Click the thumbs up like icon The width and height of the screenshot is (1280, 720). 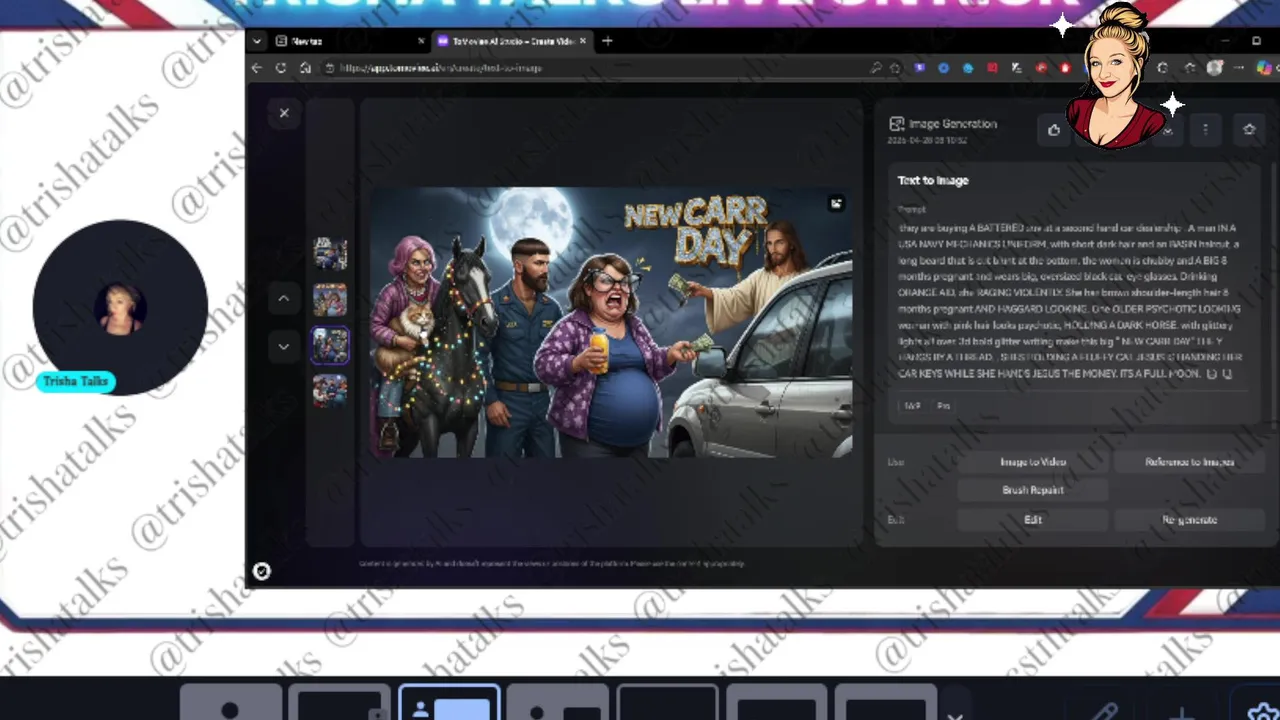[1054, 130]
